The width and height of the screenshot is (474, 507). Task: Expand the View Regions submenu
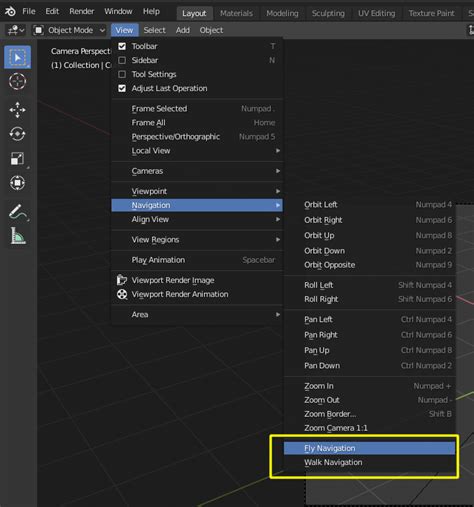pos(197,240)
